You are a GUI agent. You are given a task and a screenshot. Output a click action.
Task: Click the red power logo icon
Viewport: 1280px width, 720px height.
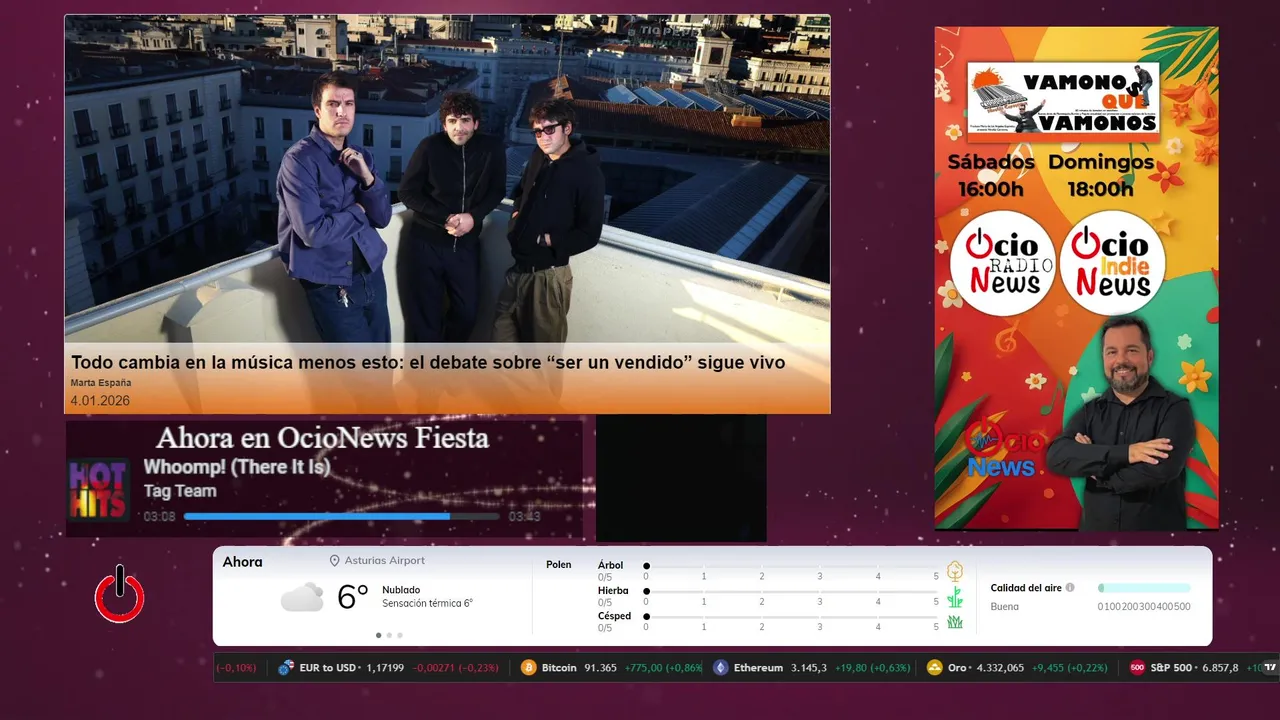120,594
